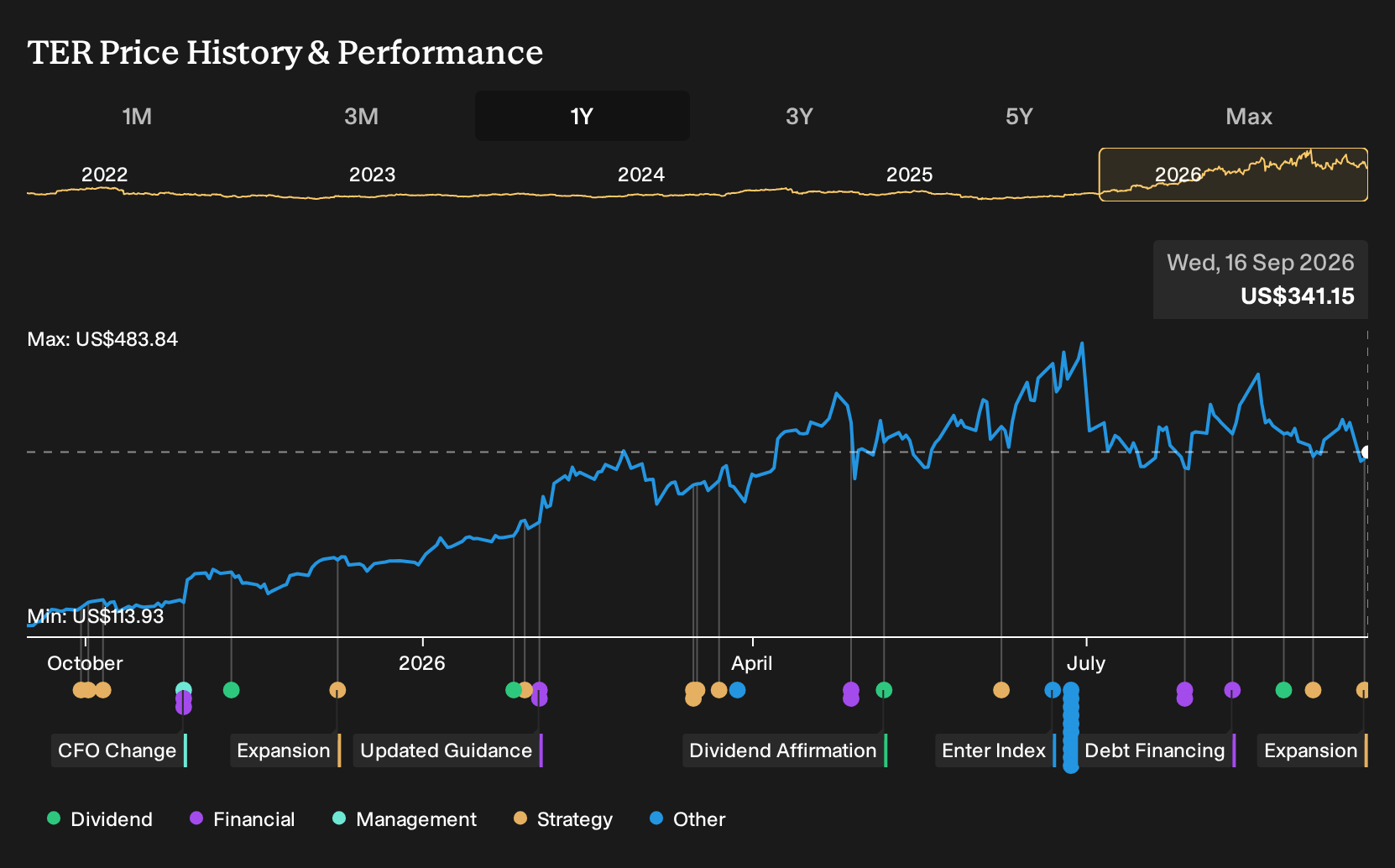Click the April axis label
1395x868 pixels.
coord(751,663)
